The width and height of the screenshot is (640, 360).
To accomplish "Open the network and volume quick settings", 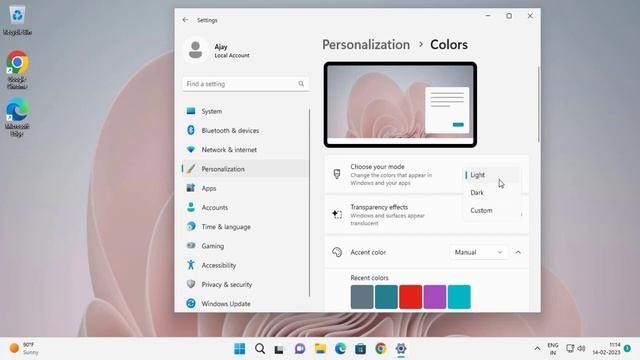I will pos(576,349).
